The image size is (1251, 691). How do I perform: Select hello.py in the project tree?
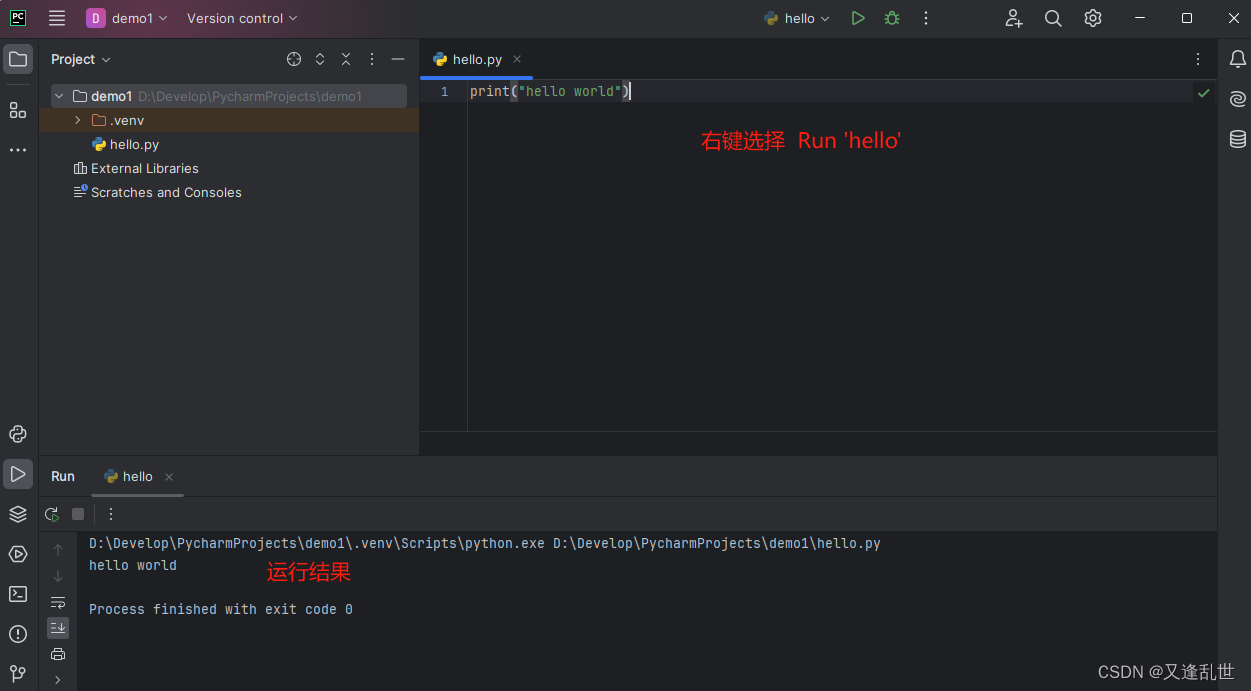point(125,144)
